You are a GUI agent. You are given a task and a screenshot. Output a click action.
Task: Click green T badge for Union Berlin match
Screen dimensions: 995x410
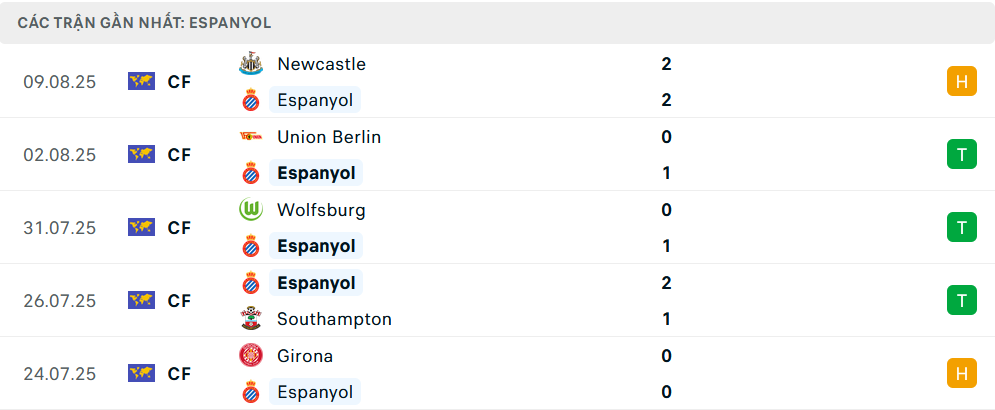[x=961, y=155]
